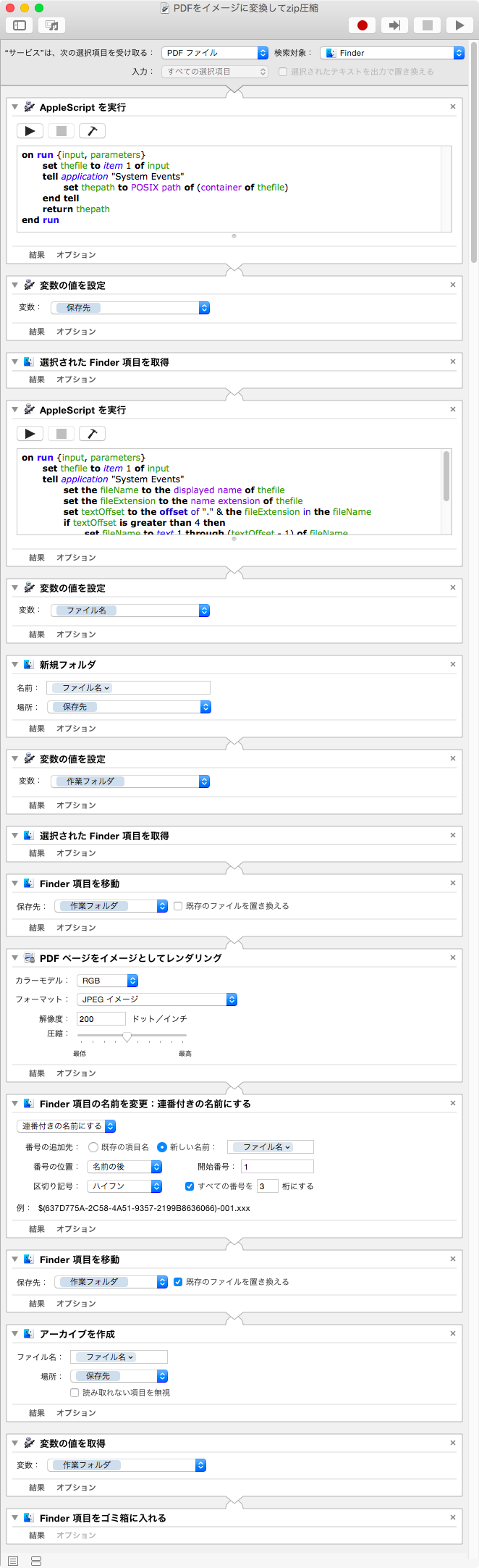The width and height of the screenshot is (479, 1568).
Task: Click 結果 tab under first AppleScript action
Action: tap(37, 255)
